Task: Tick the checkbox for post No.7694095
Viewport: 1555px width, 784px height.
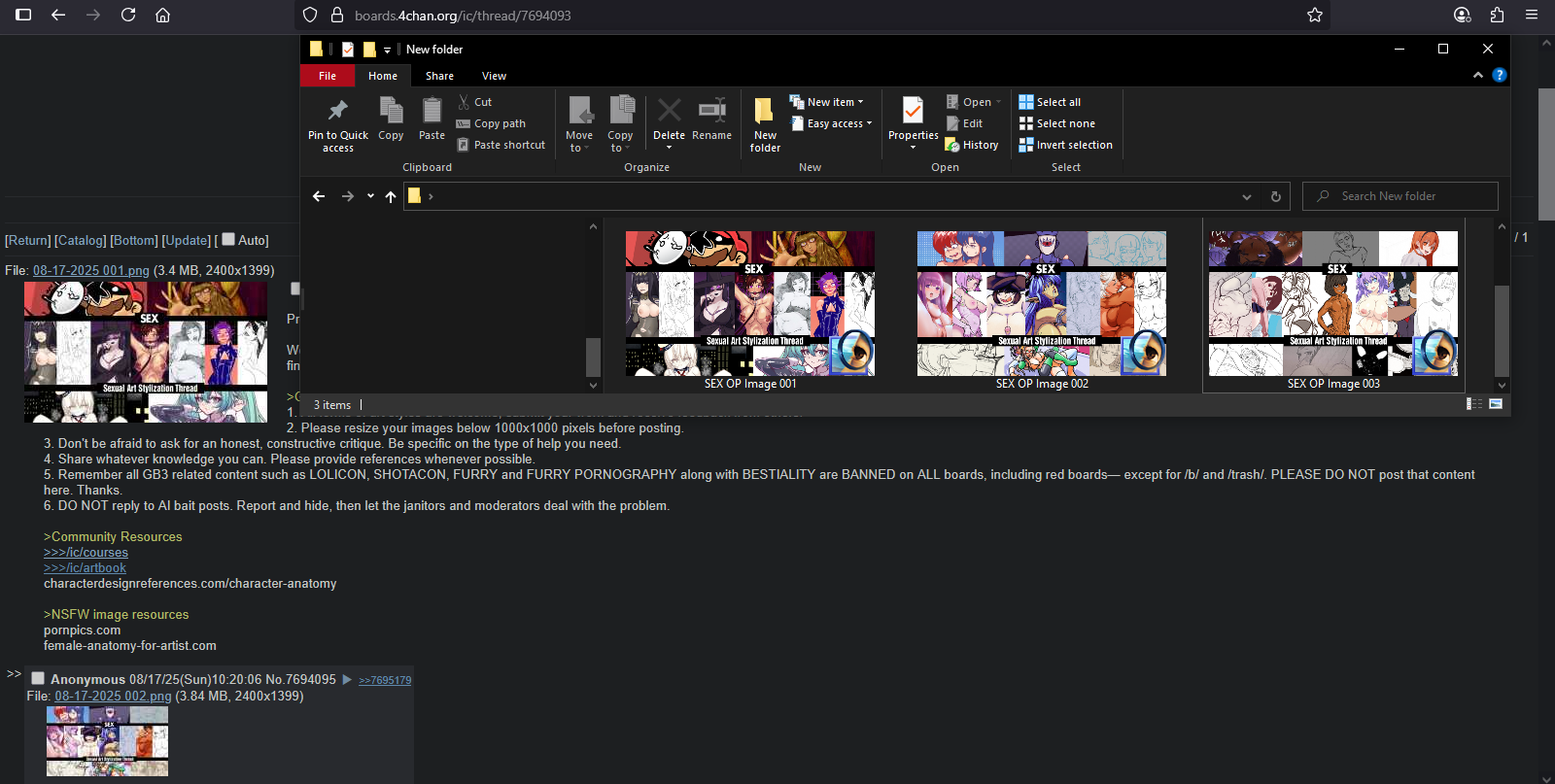Action: (38, 678)
